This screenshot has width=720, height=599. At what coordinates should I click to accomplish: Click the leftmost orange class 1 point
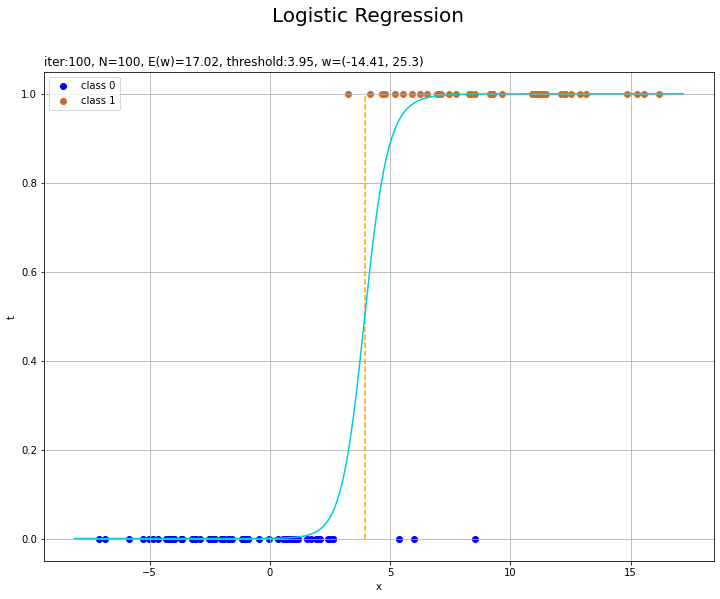click(348, 95)
